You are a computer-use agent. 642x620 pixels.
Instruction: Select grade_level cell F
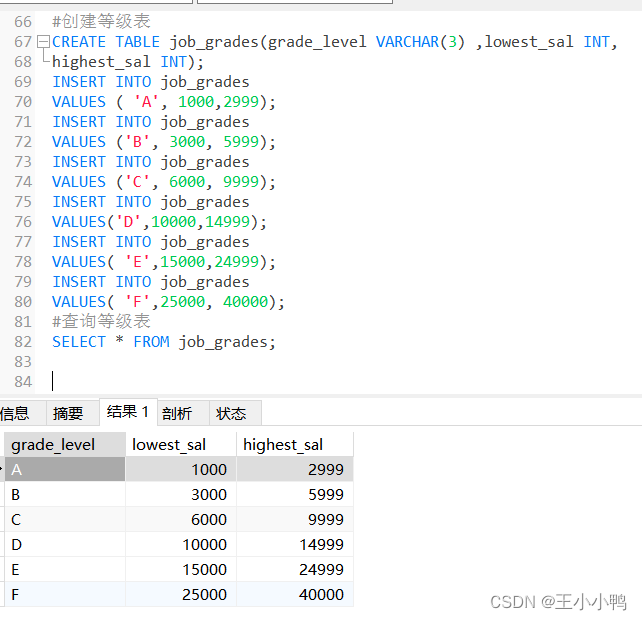tap(65, 594)
